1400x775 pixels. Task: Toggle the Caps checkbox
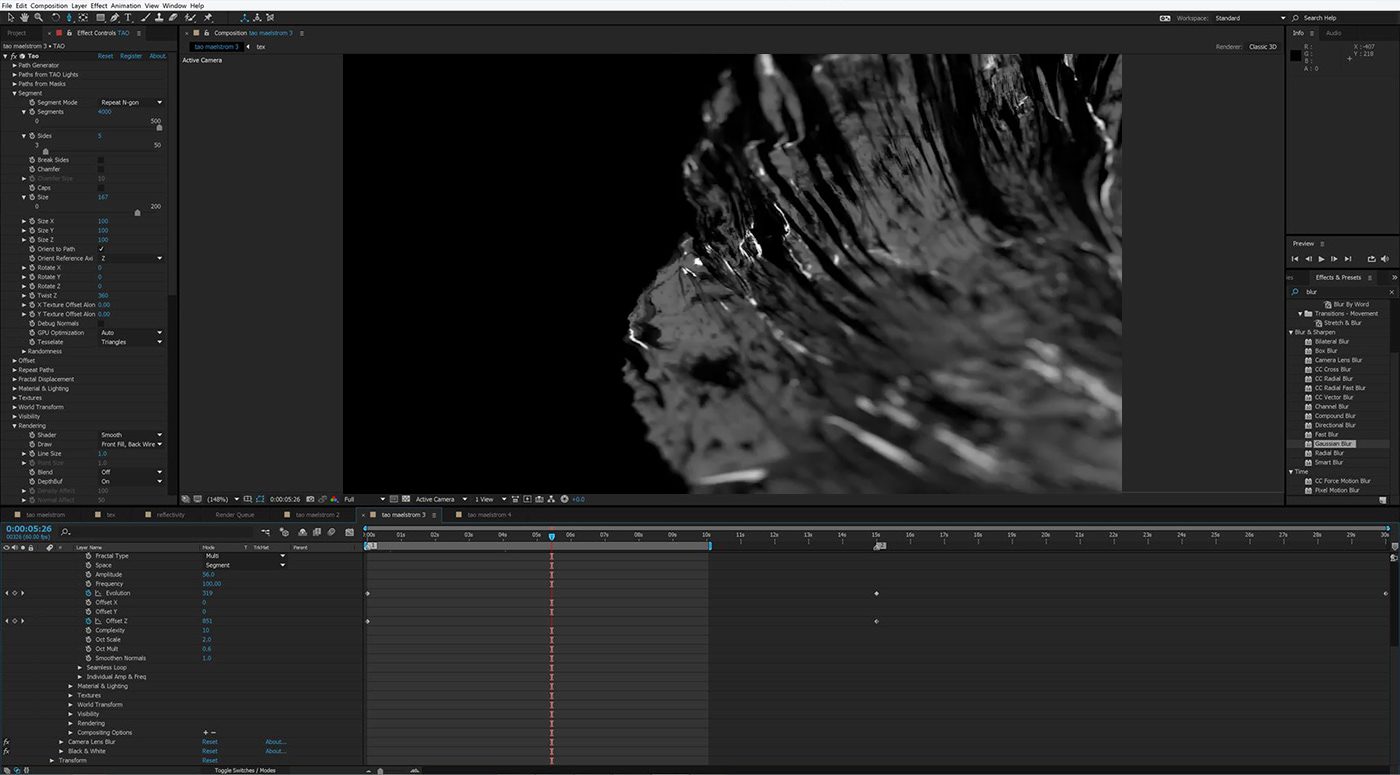click(101, 188)
